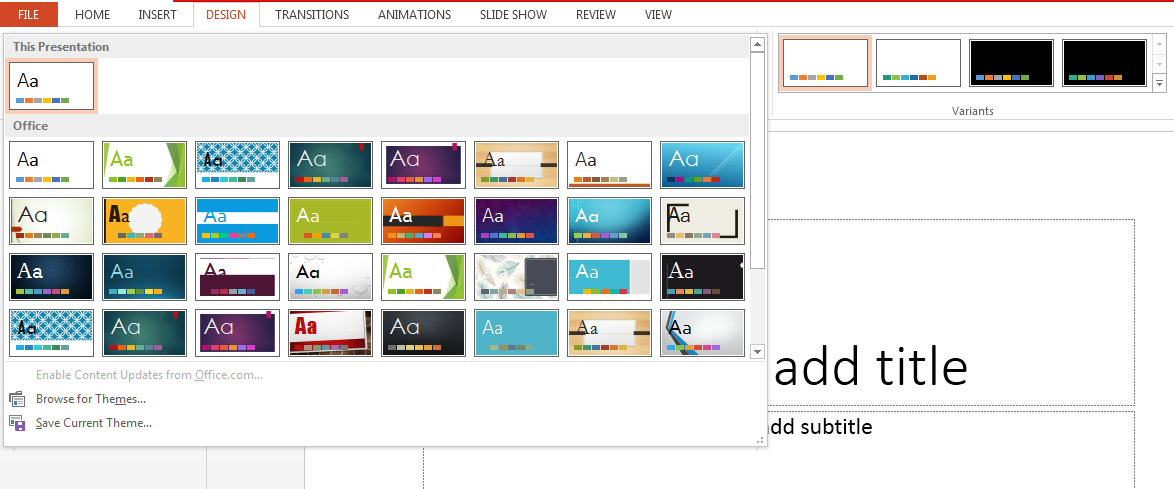Choose the blue and white banded theme
The width and height of the screenshot is (1174, 489).
point(237,221)
